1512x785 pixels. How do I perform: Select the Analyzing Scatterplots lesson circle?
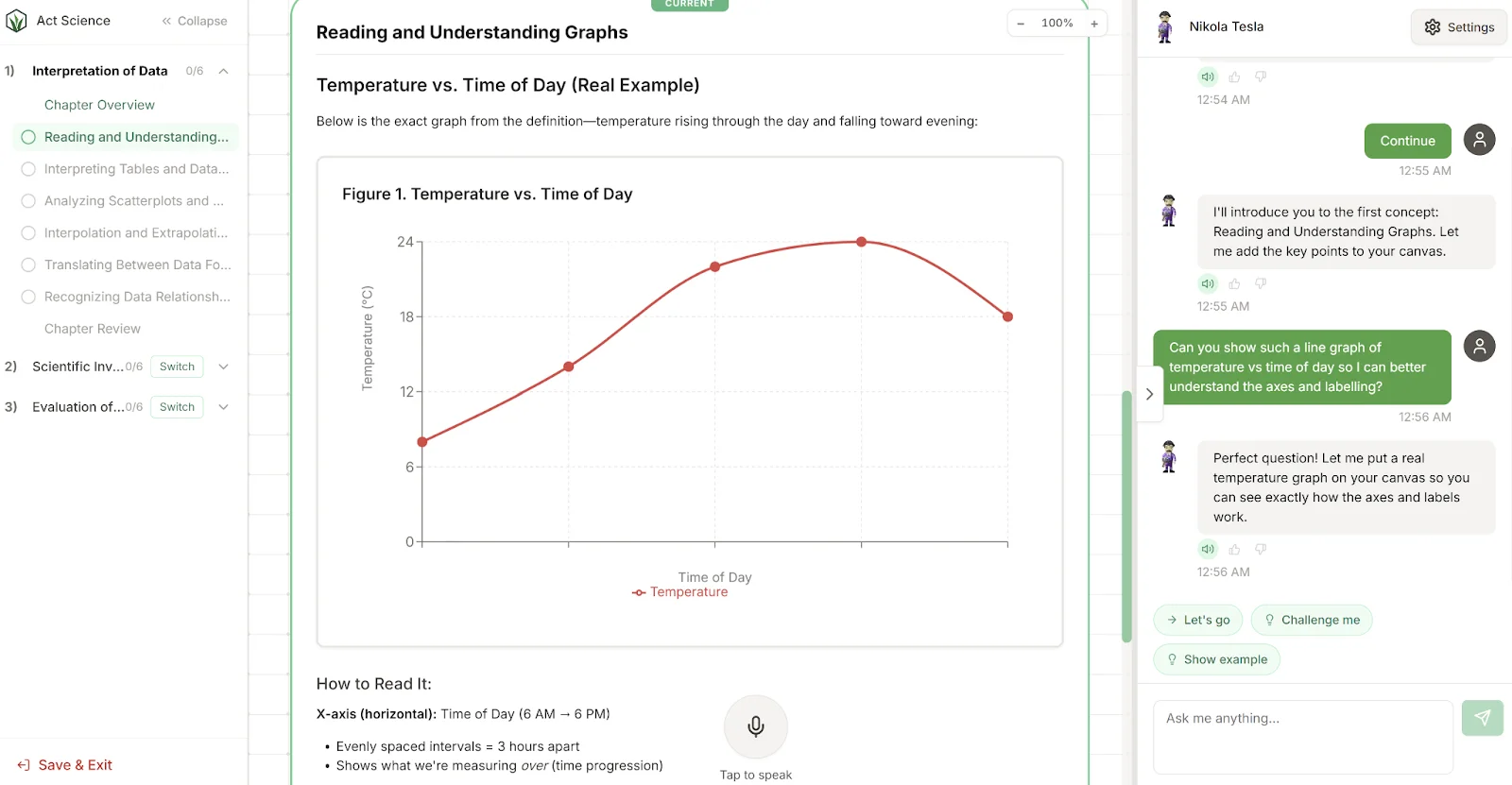click(x=27, y=200)
